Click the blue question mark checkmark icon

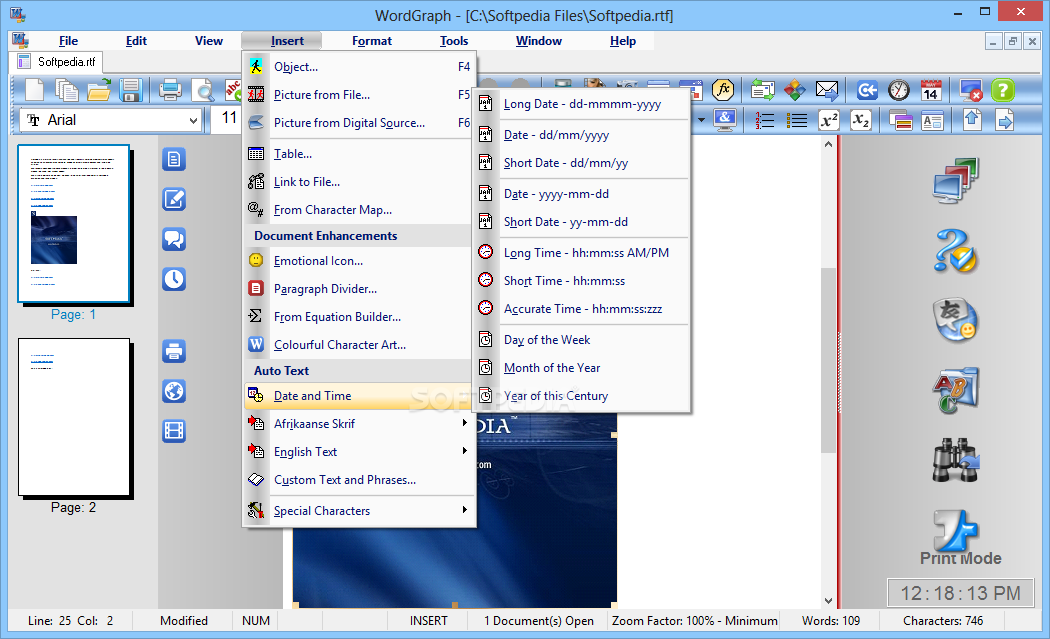tap(956, 251)
